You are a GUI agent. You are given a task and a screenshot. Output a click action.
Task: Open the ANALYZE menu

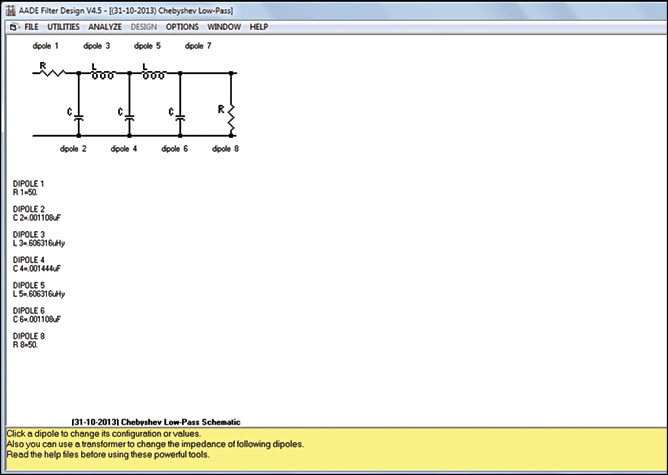[x=105, y=26]
